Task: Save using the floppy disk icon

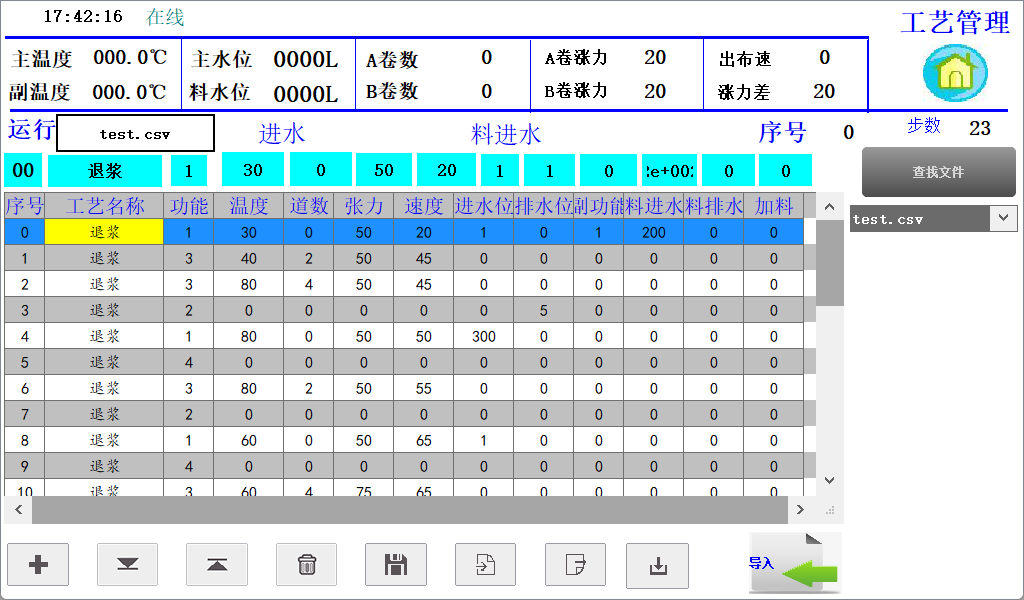Action: point(396,565)
